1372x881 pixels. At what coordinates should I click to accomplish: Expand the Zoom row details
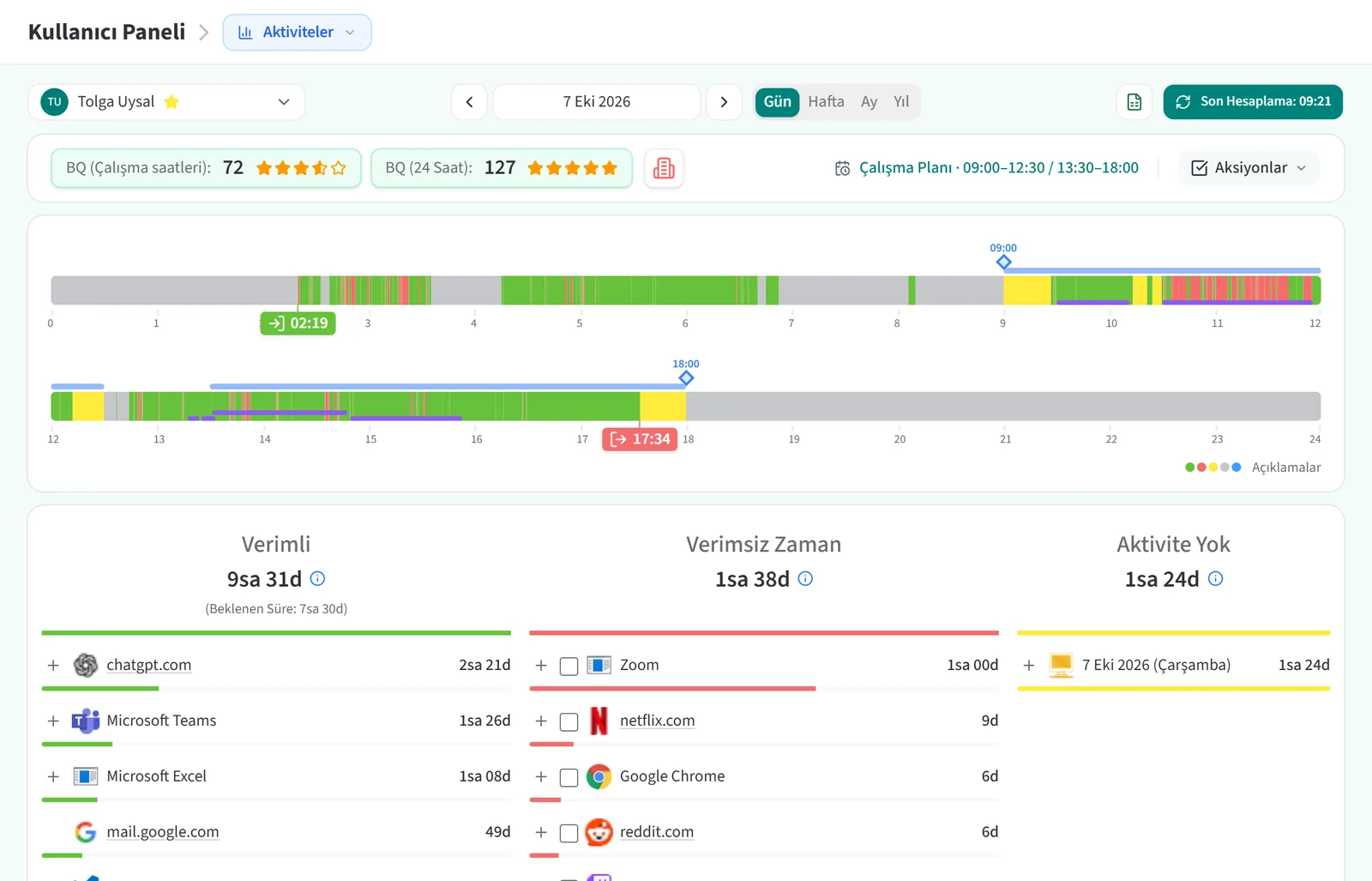pyautogui.click(x=541, y=666)
